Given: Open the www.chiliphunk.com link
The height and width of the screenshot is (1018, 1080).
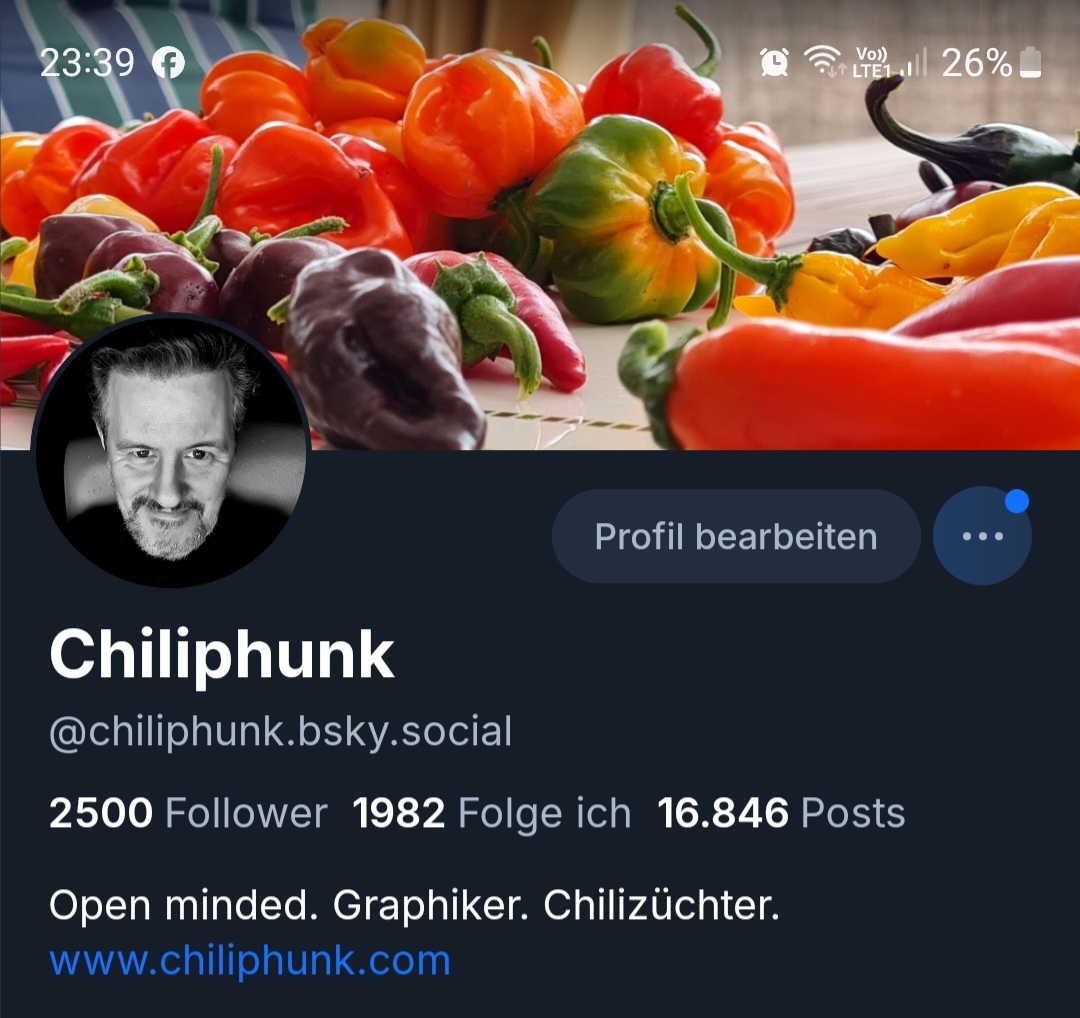Looking at the screenshot, I should [250, 960].
